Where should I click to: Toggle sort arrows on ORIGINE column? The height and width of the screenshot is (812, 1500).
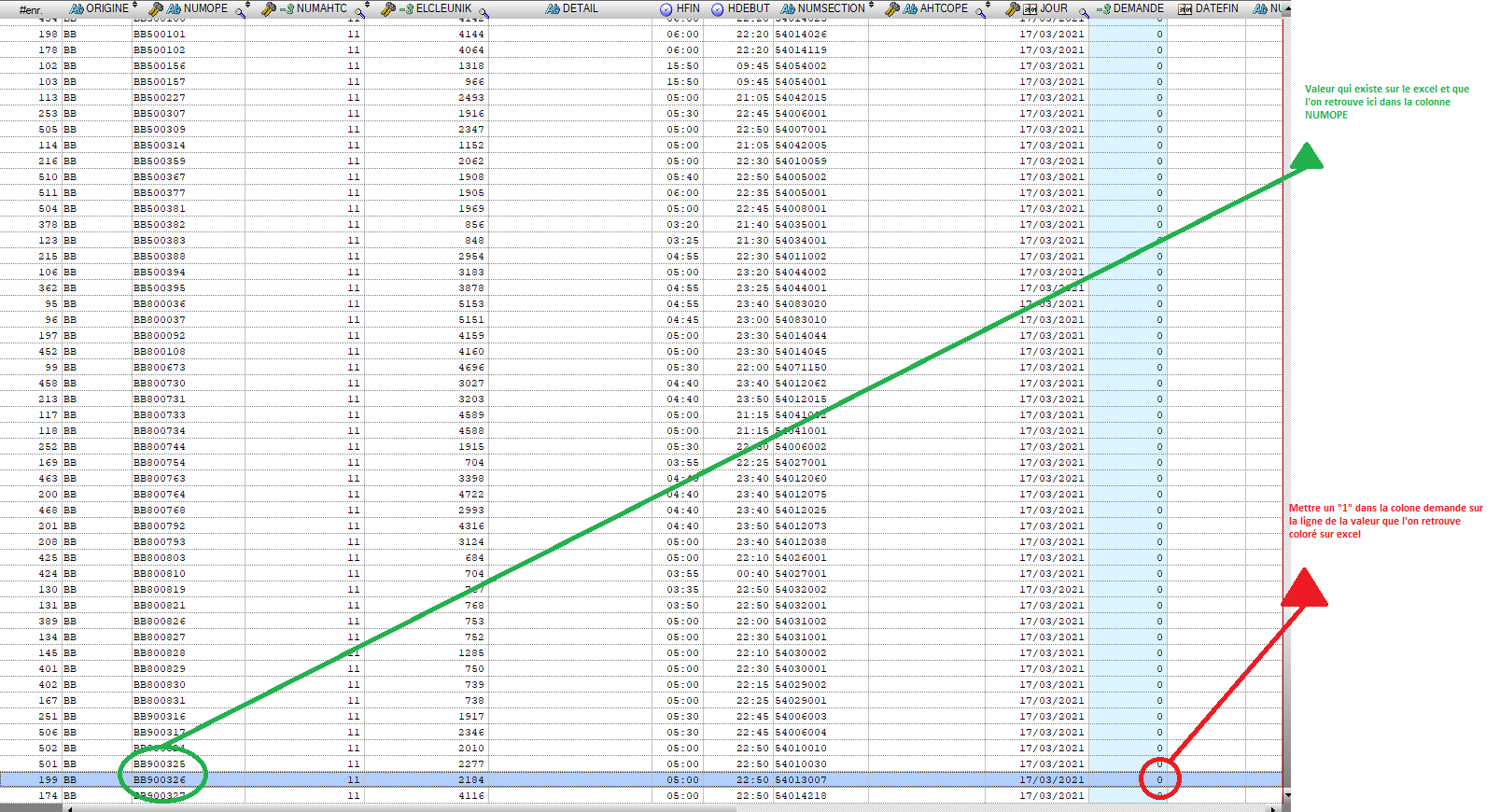[135, 7]
